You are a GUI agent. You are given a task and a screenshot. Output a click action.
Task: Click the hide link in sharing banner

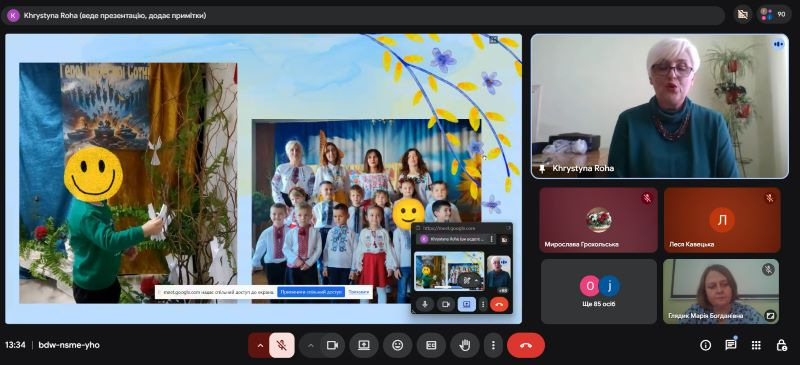358,292
